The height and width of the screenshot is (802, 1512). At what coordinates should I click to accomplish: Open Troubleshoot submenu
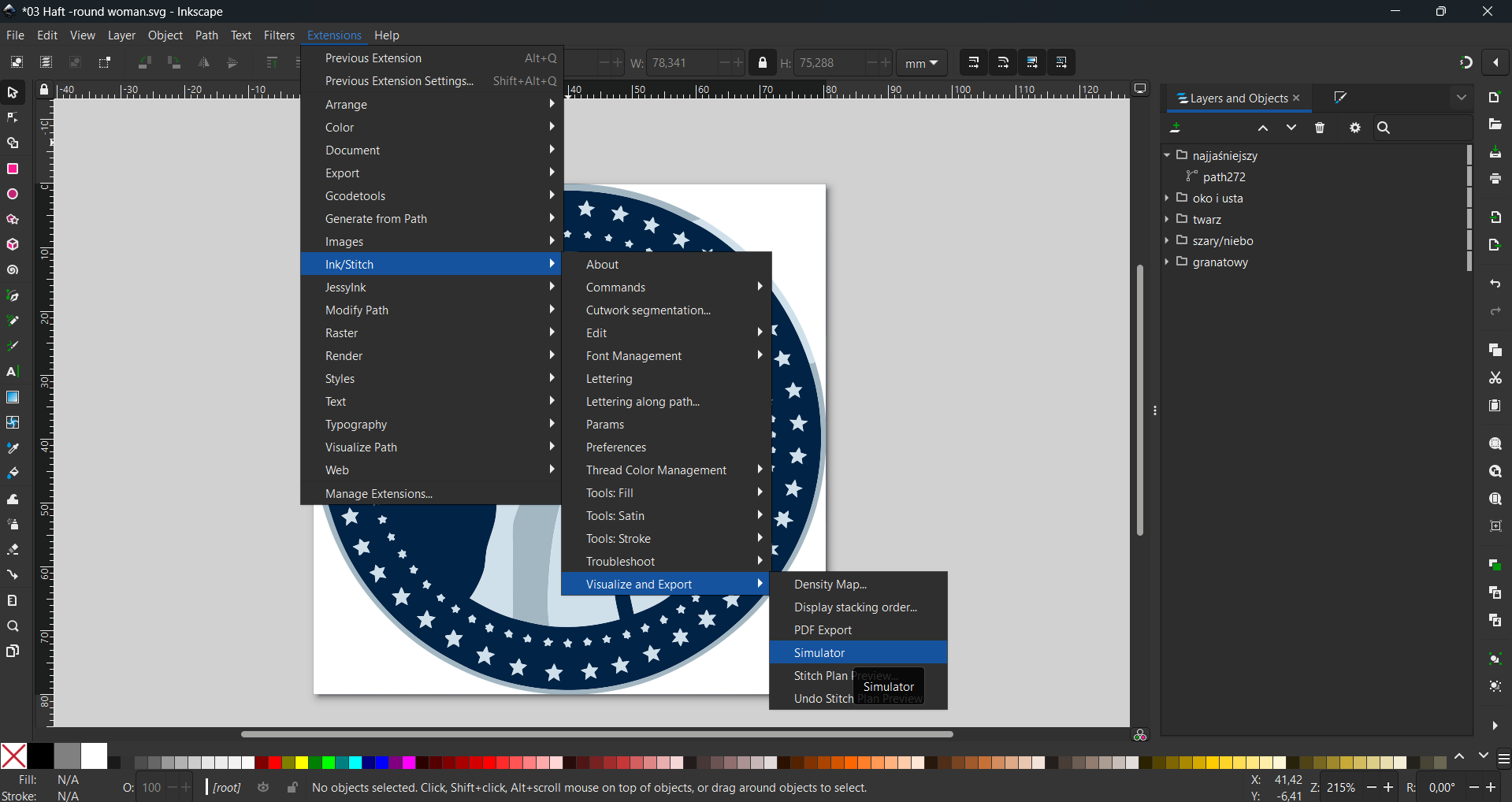[x=666, y=561]
